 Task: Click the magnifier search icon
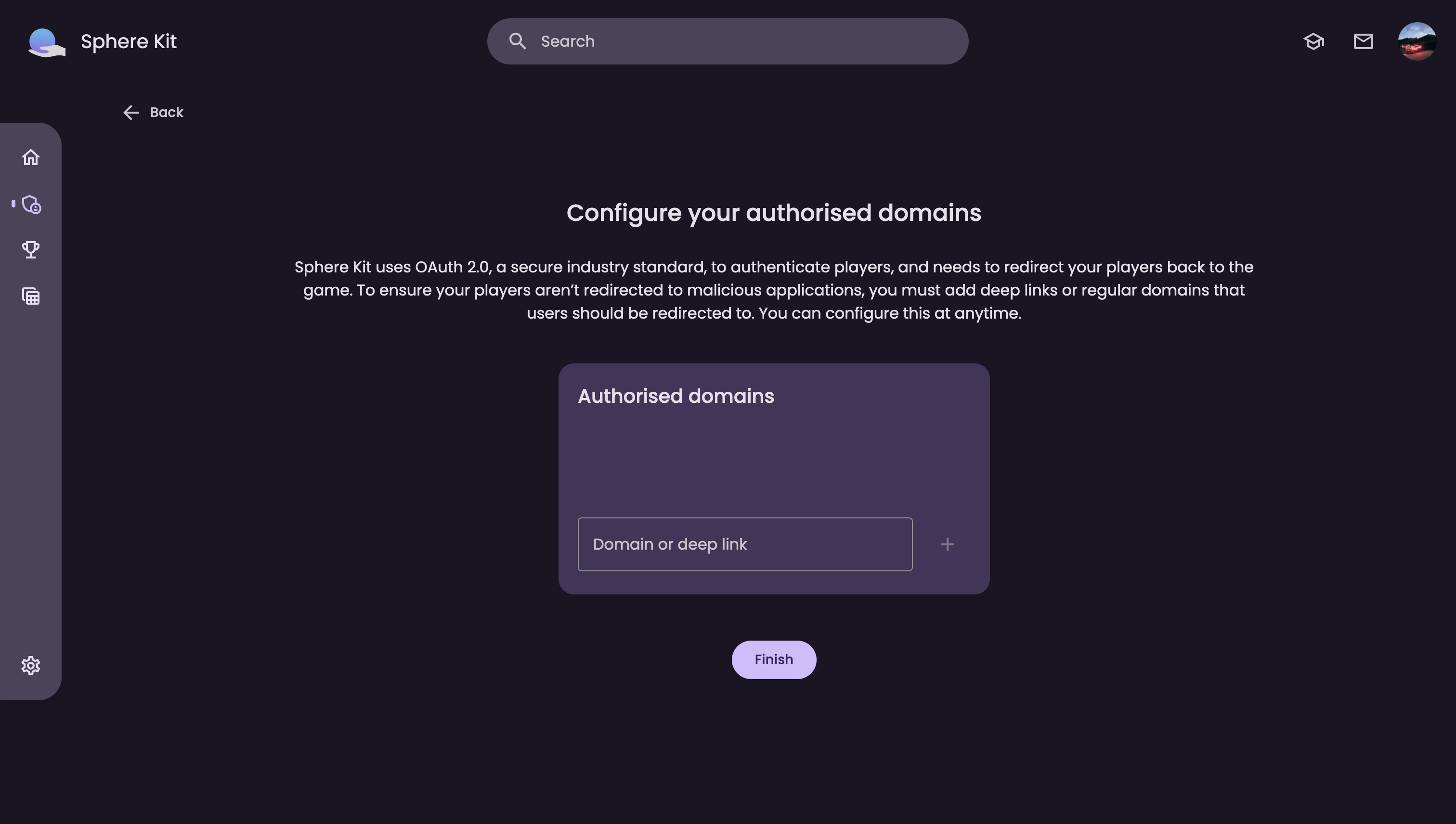(517, 41)
